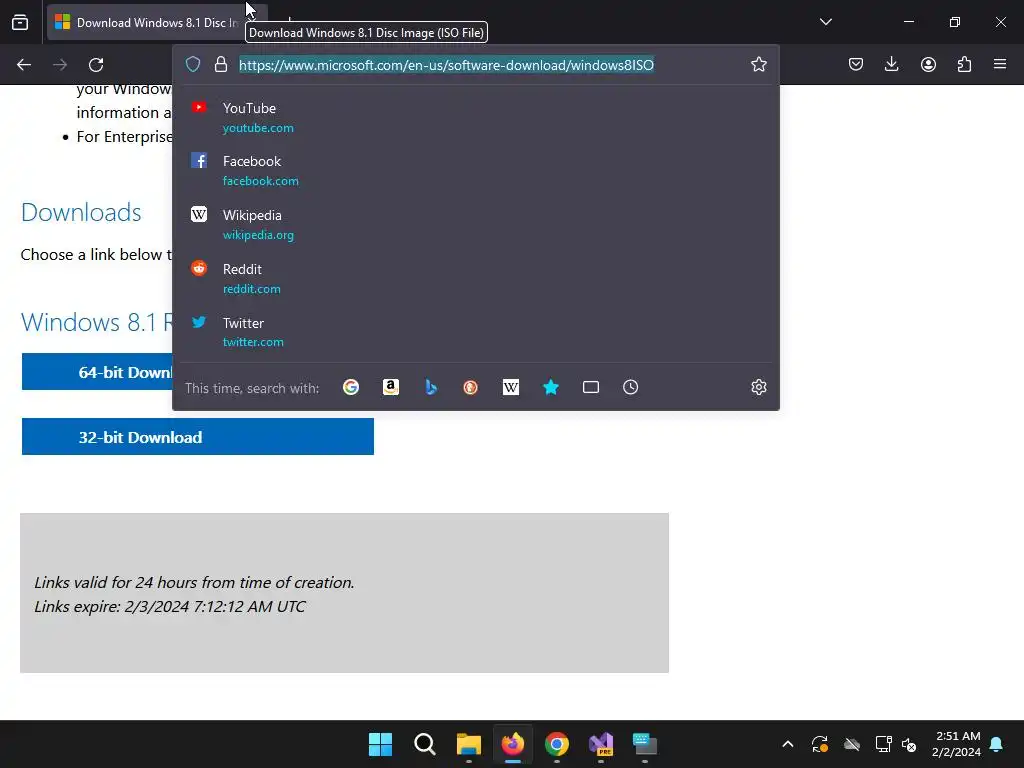Click the forward navigation arrow
Image resolution: width=1024 pixels, height=768 pixels.
(60, 65)
